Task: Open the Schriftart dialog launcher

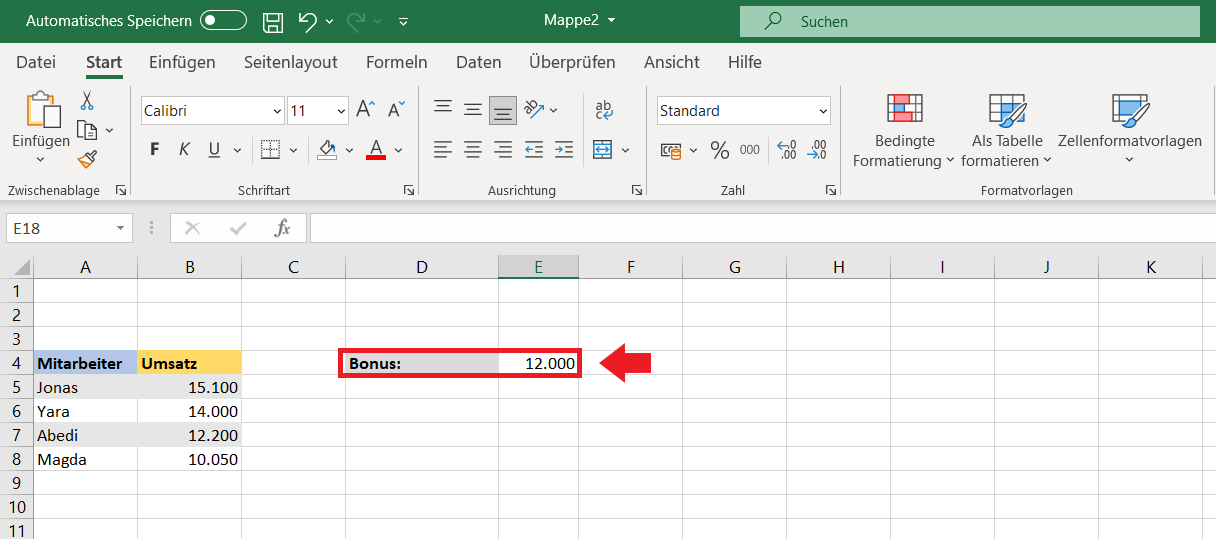Action: point(409,190)
